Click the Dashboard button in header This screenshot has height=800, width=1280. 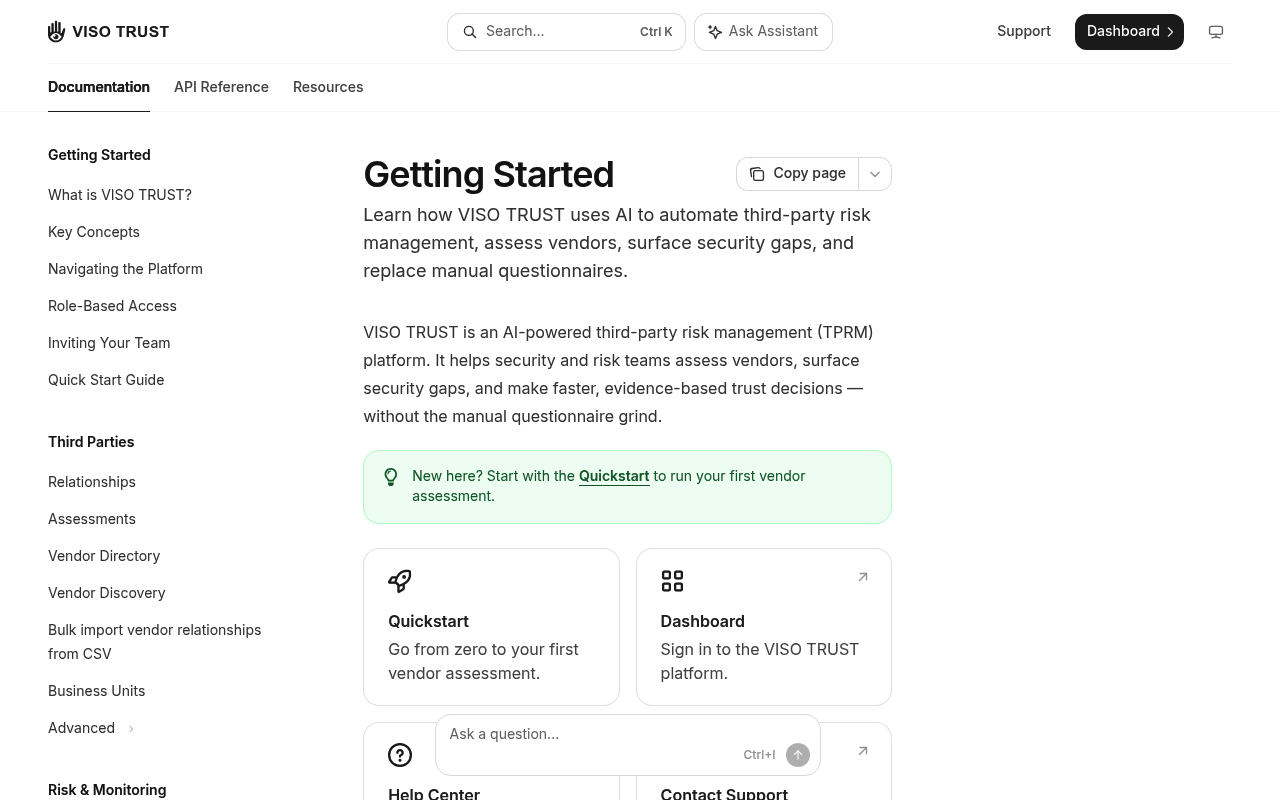tap(1129, 32)
